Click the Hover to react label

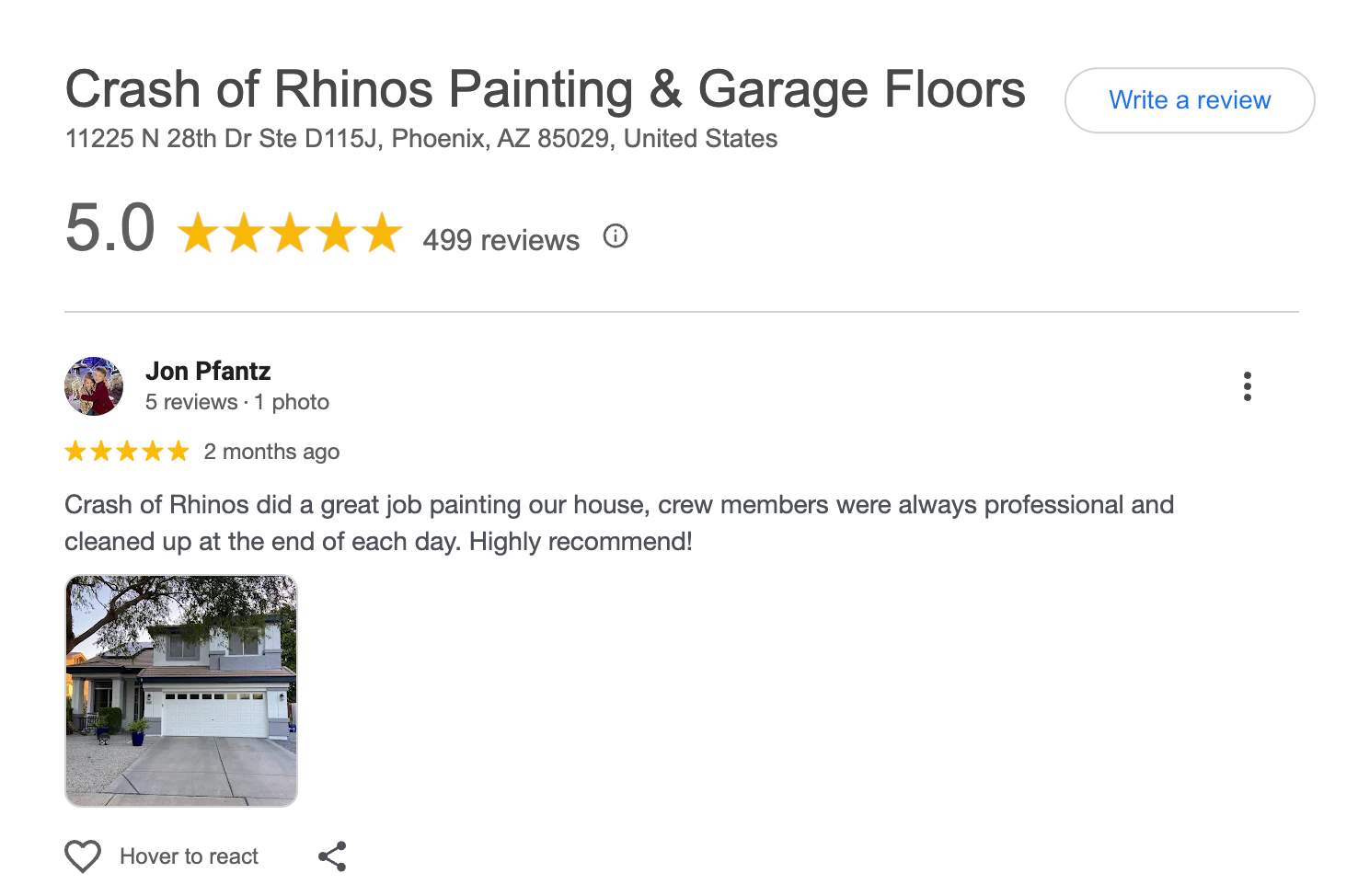tap(189, 856)
